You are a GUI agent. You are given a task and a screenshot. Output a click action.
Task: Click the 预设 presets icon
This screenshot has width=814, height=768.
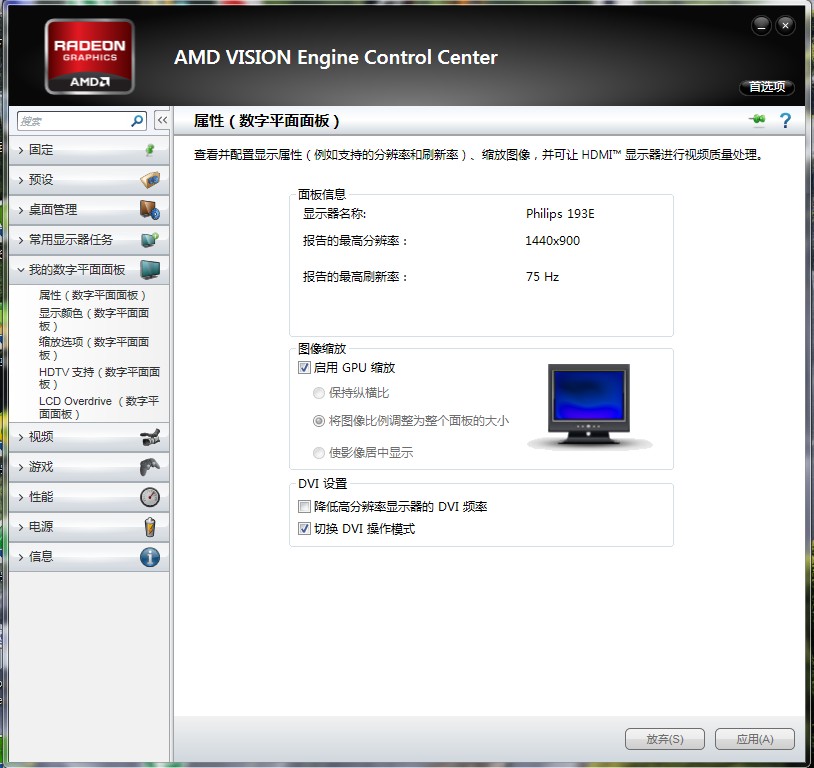click(x=150, y=180)
